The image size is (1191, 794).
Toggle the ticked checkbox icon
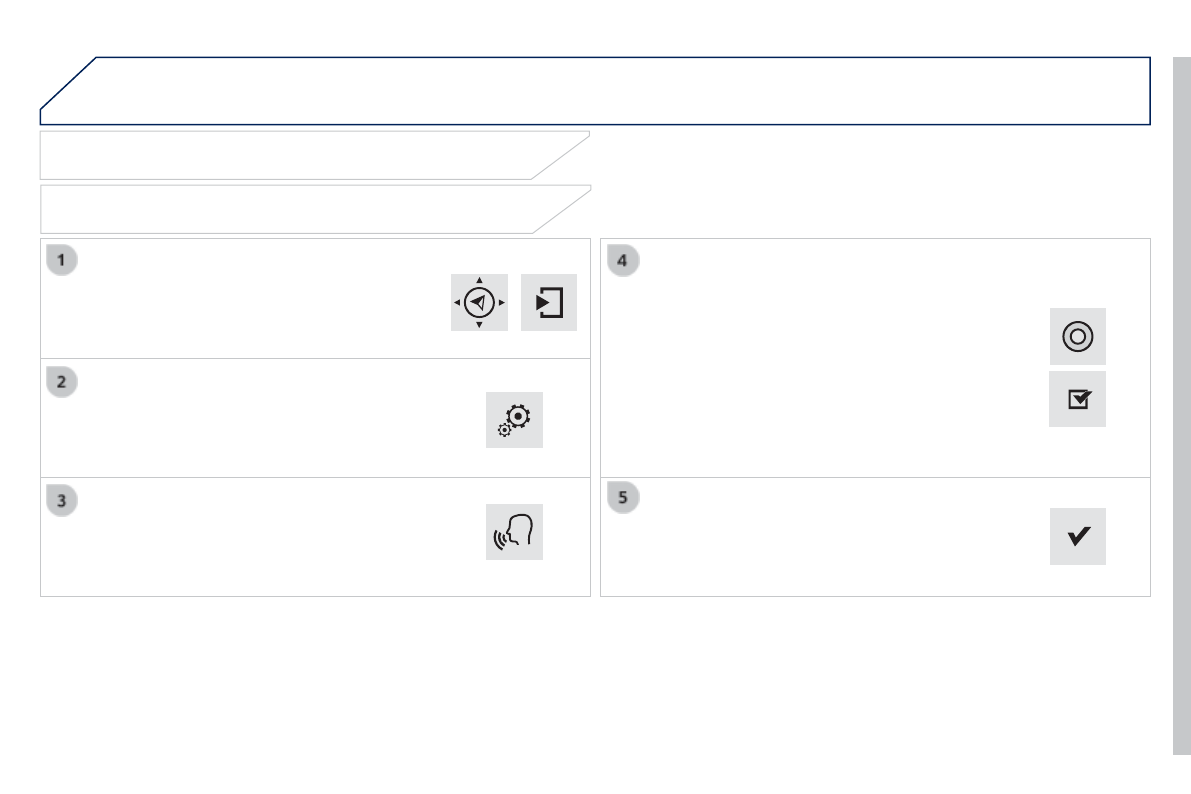1077,399
